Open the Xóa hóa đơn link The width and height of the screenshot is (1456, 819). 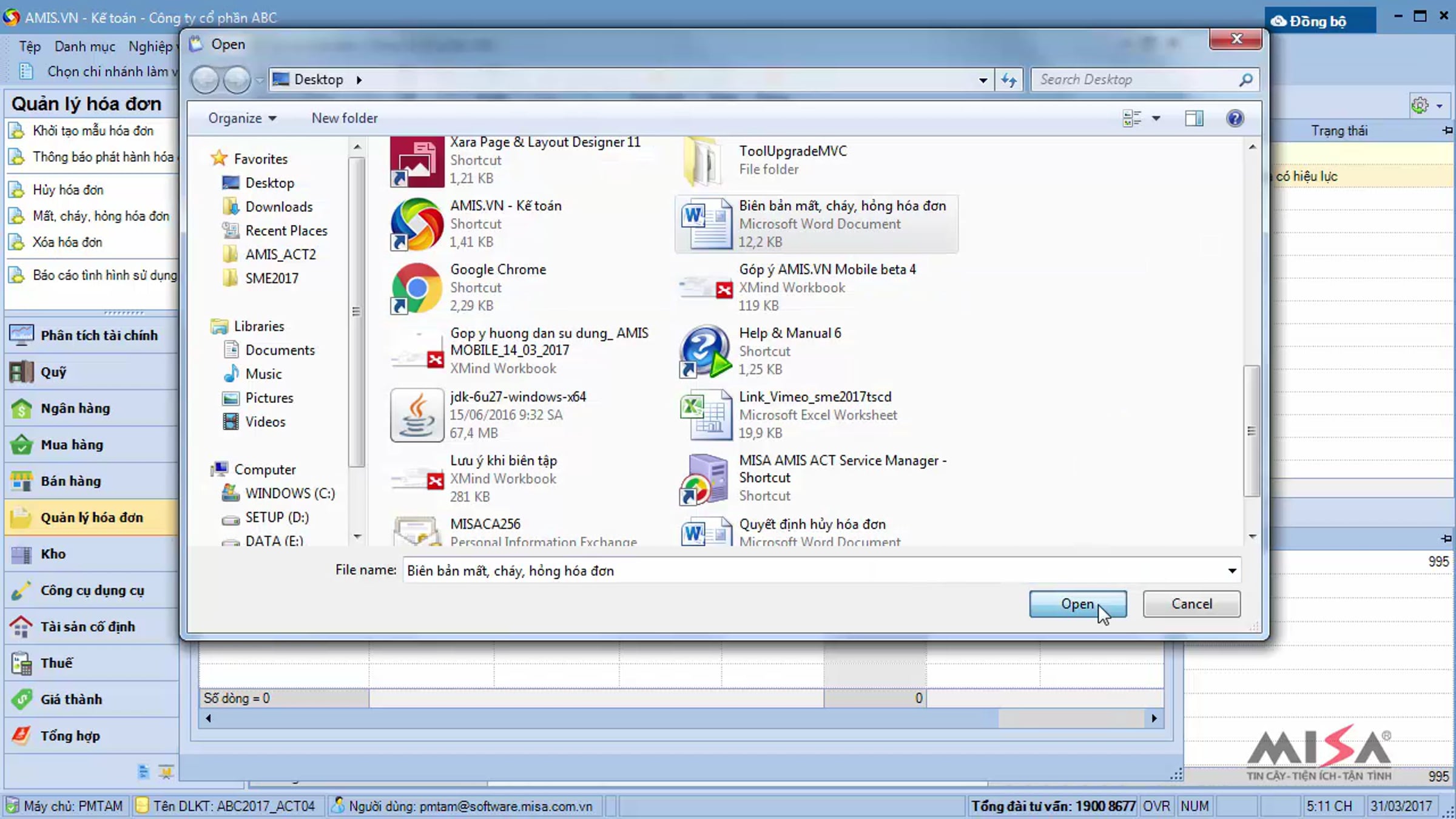click(x=67, y=242)
